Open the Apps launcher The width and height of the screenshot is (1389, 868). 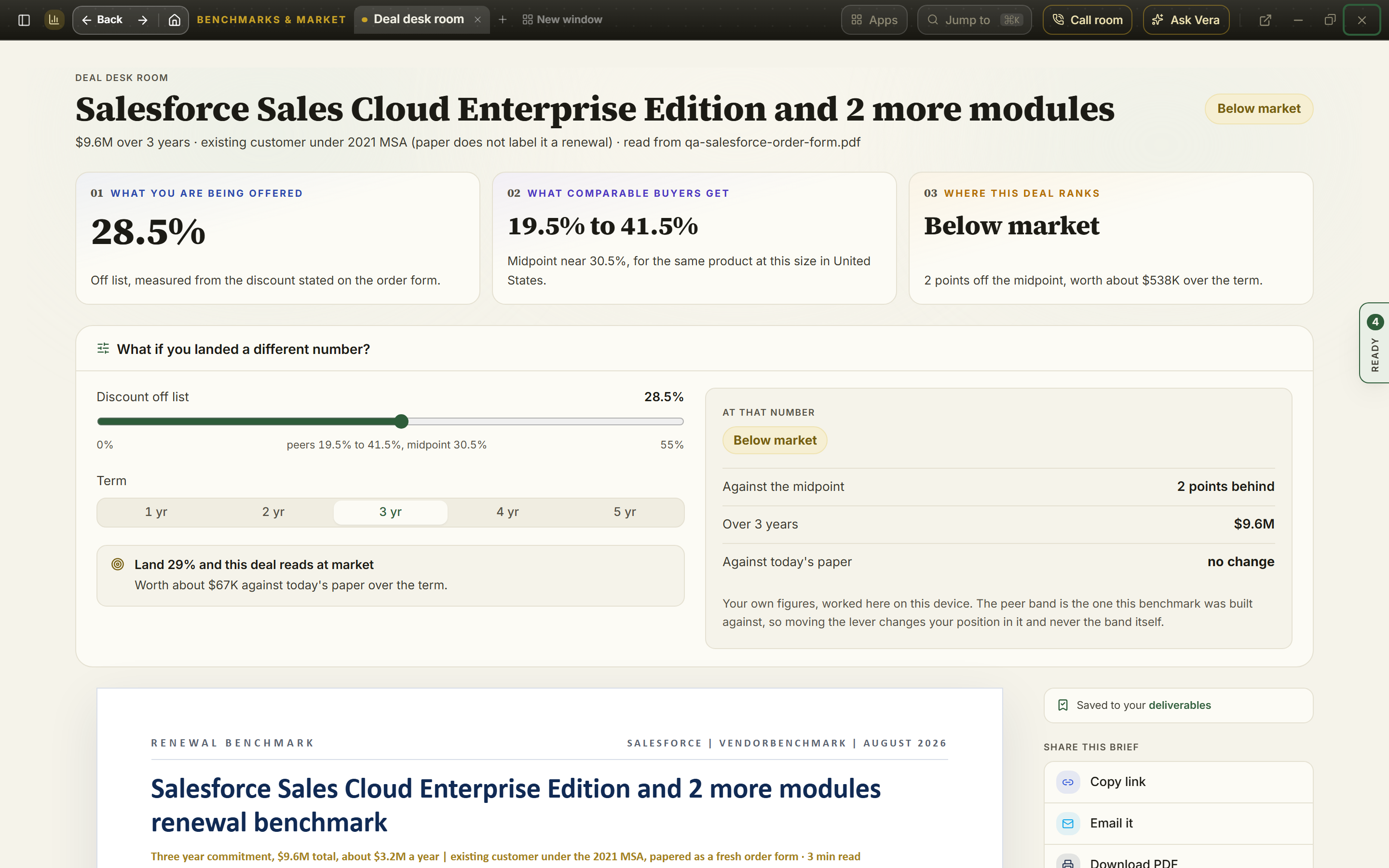pos(874,20)
